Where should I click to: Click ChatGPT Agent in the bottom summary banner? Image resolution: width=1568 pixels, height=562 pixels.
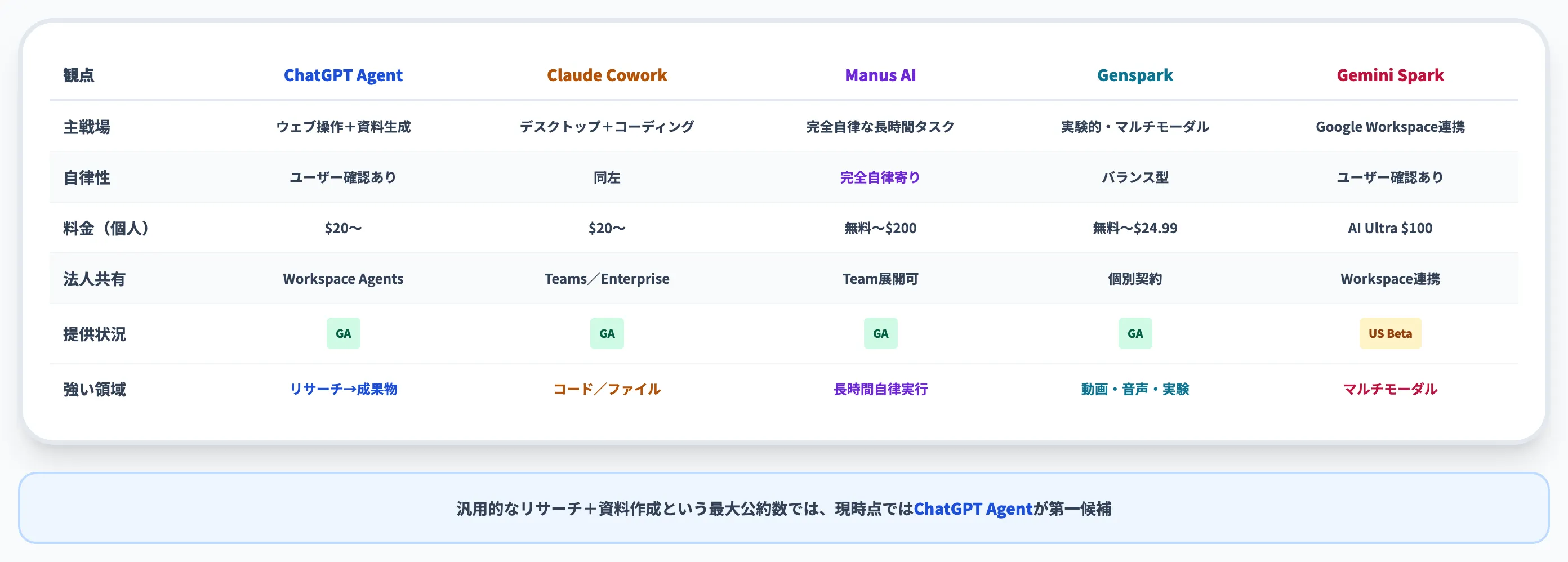pos(973,509)
